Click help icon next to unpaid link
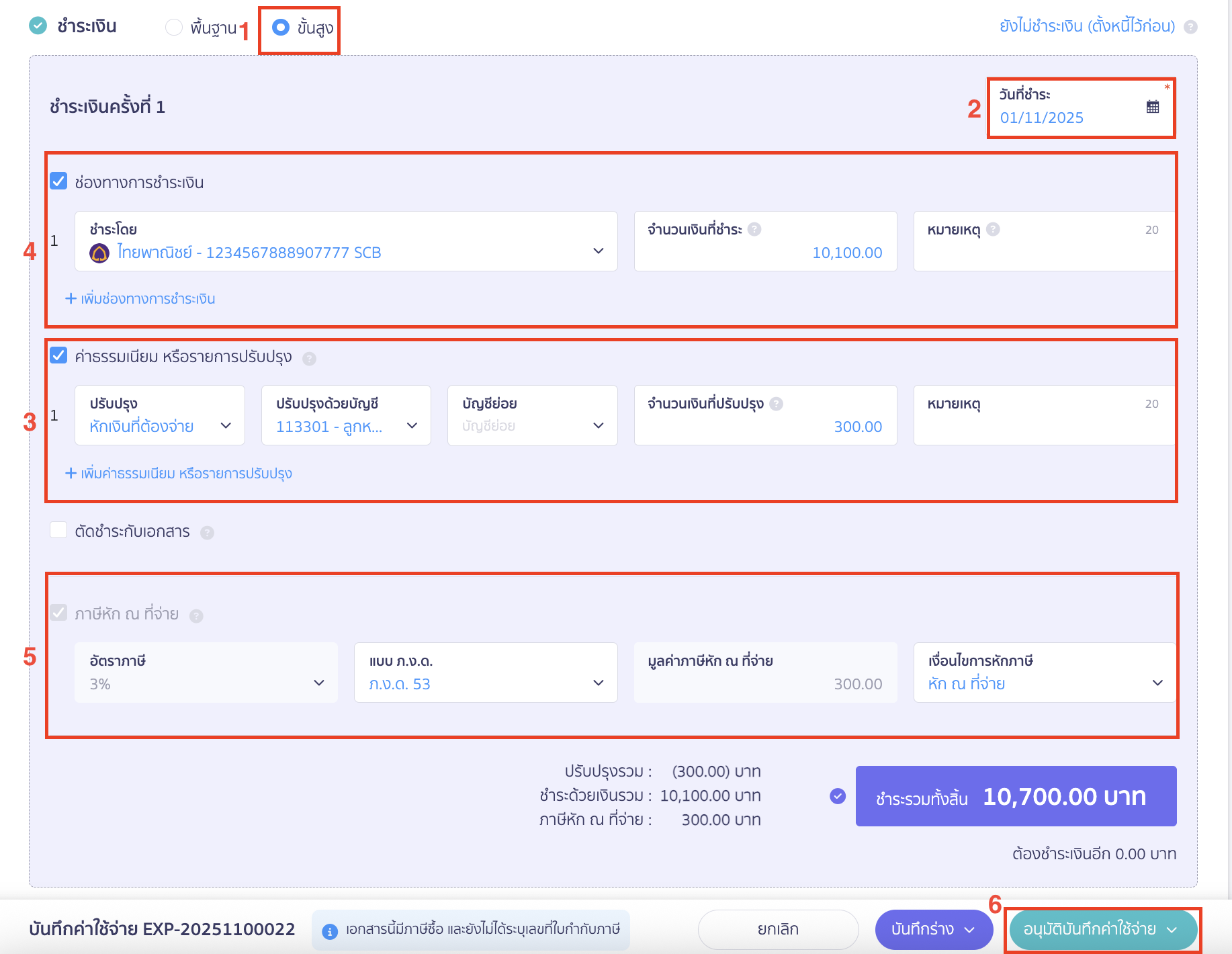The image size is (1232, 954). tap(1190, 27)
